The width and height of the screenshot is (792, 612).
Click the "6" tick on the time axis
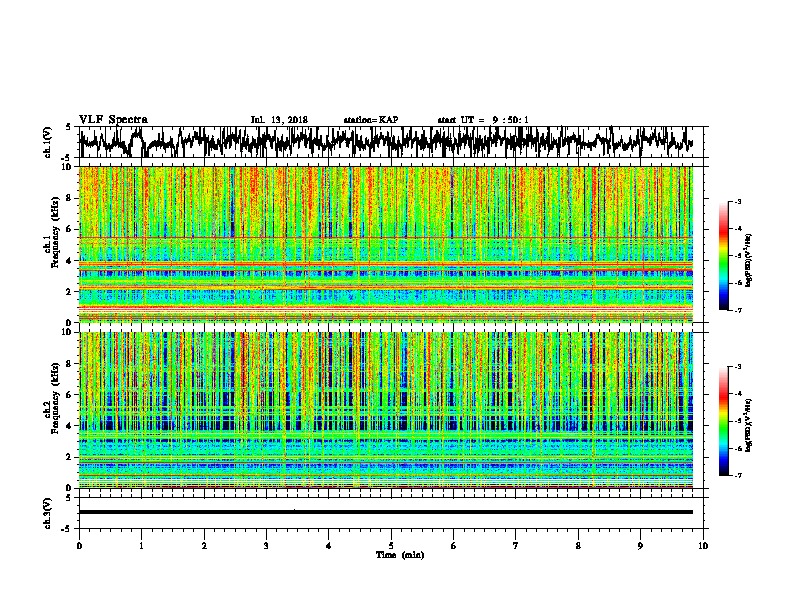(454, 546)
